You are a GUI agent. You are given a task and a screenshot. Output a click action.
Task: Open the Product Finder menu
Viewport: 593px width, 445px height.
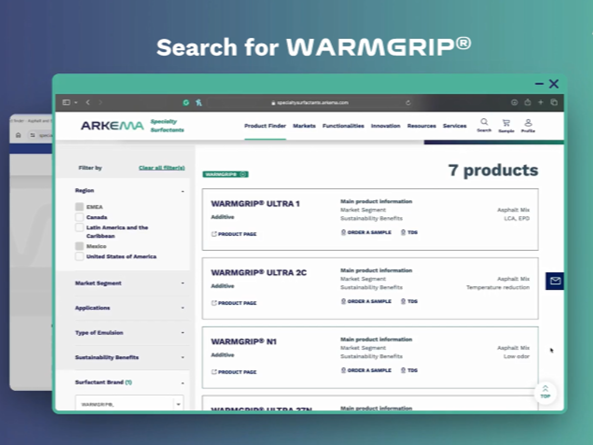265,126
